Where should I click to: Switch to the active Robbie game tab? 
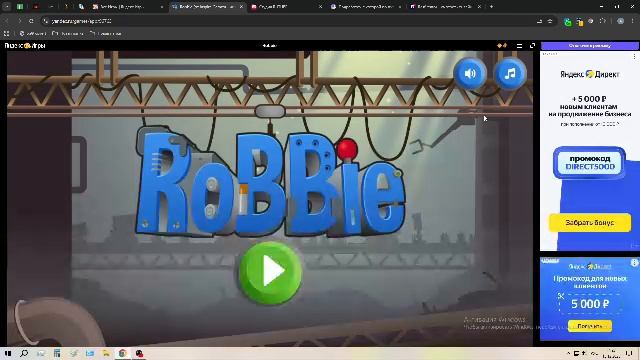(208, 7)
